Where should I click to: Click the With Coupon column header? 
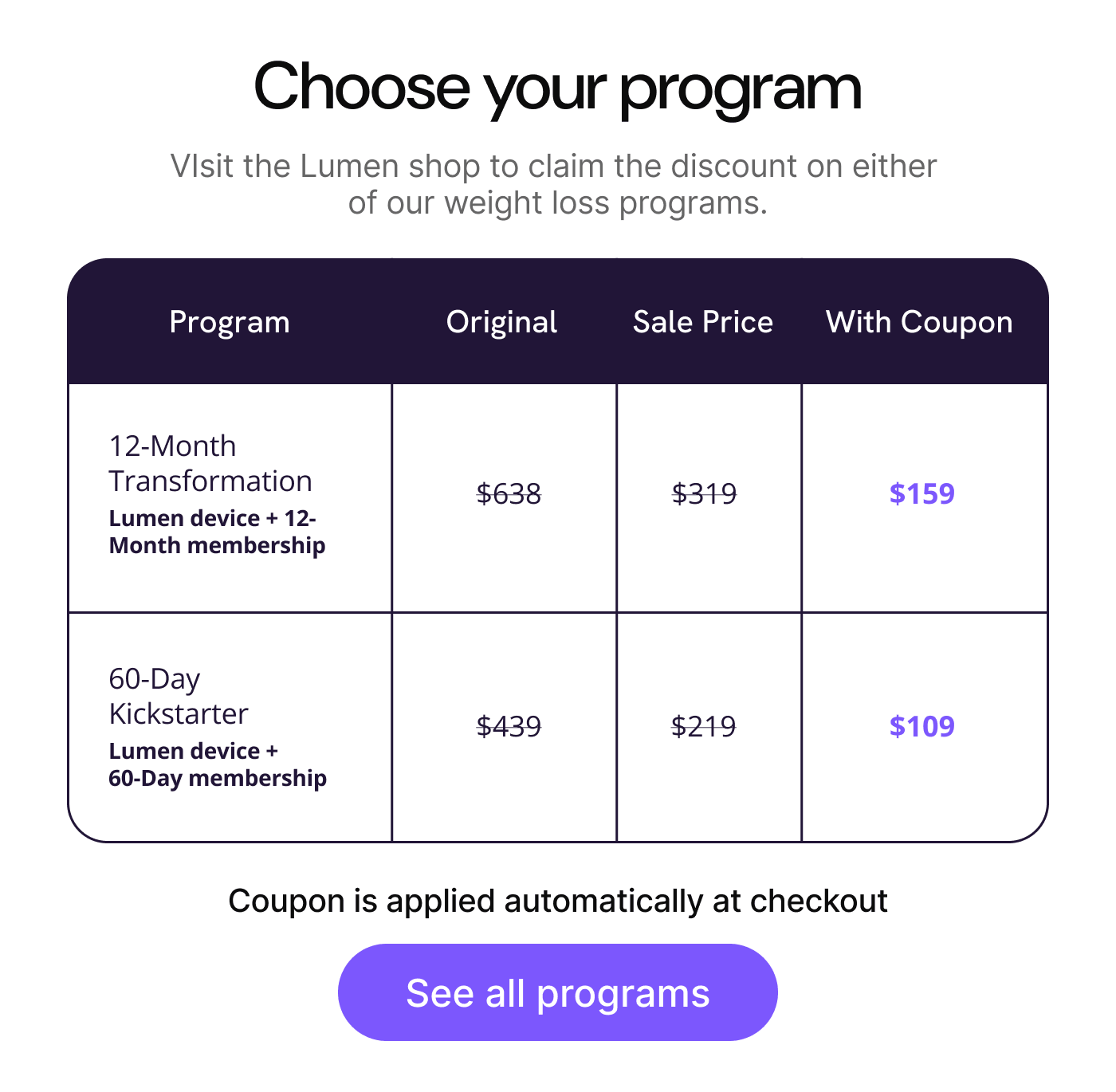pyautogui.click(x=919, y=322)
